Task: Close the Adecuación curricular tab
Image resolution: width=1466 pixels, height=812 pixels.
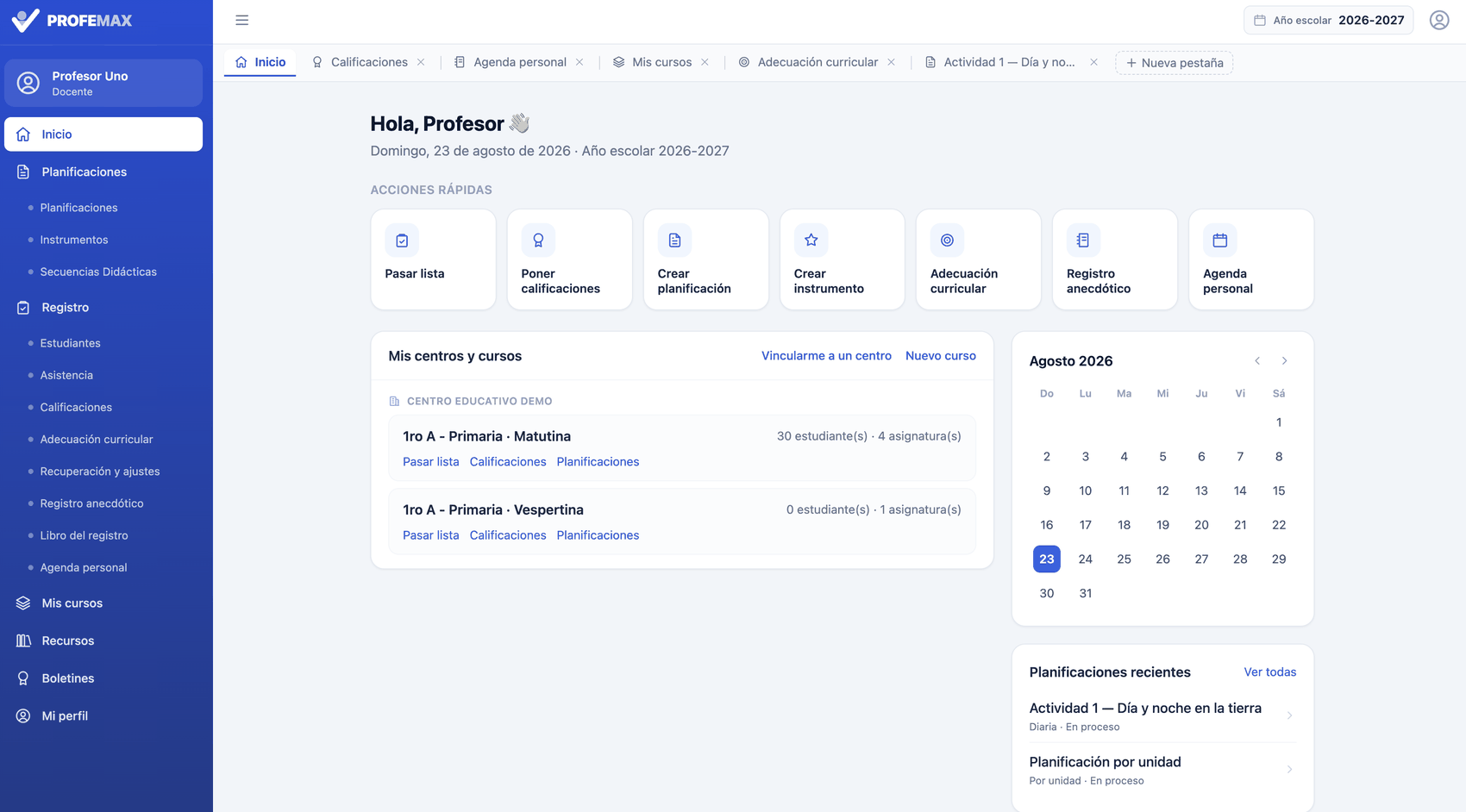Action: pyautogui.click(x=891, y=62)
